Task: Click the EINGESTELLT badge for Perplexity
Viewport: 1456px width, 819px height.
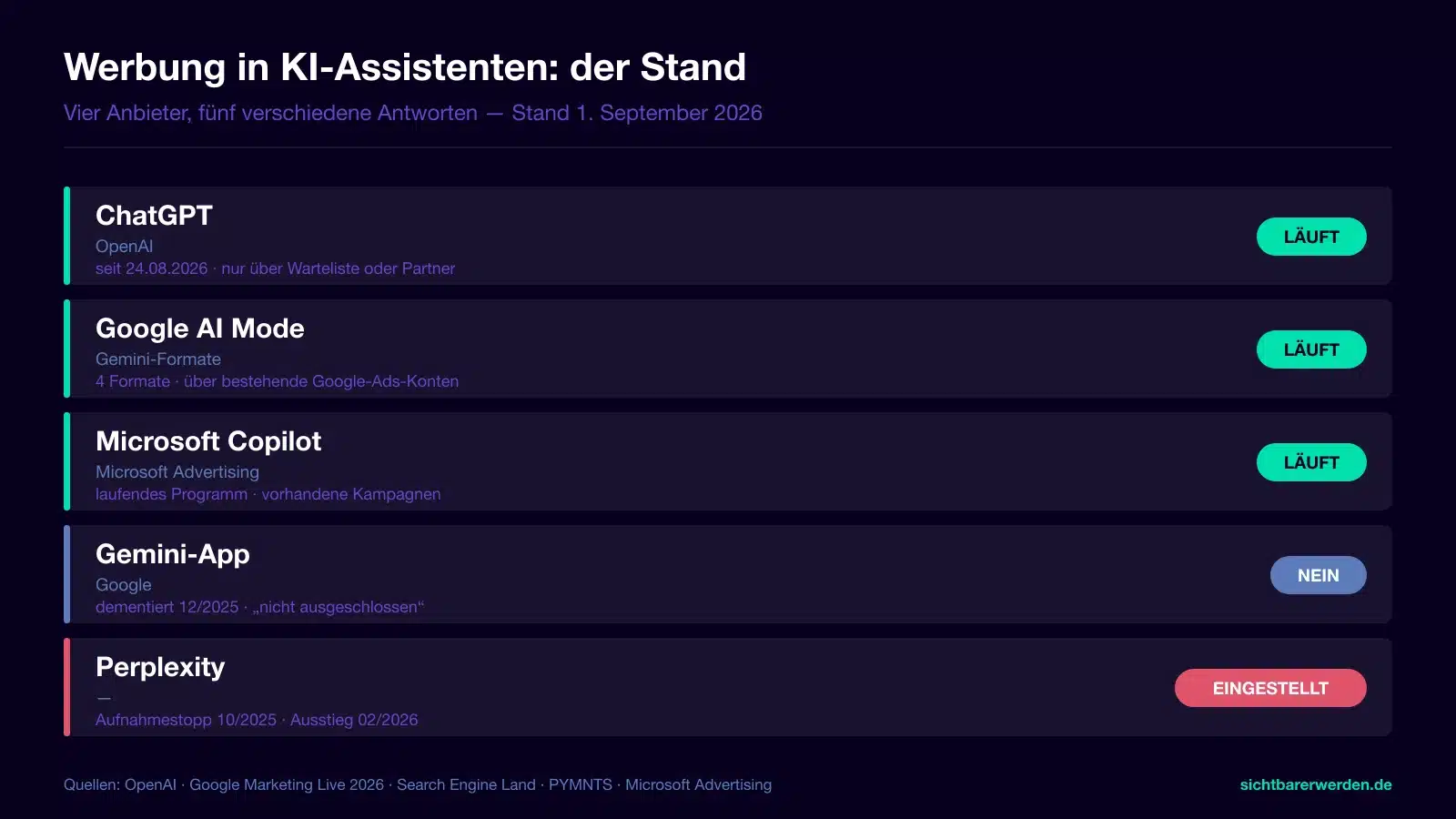Action: coord(1270,688)
